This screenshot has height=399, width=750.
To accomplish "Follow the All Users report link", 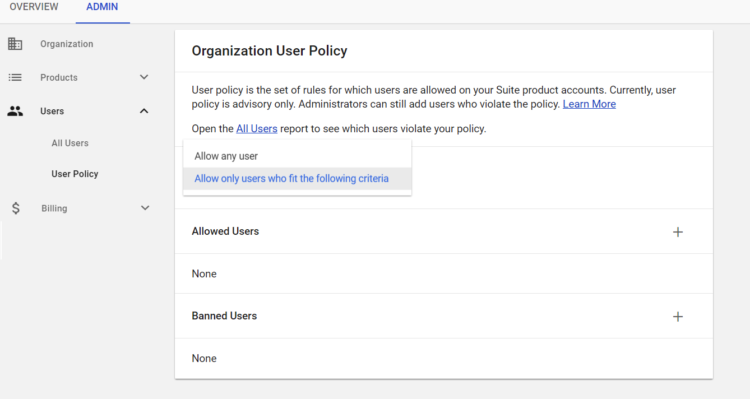I will click(257, 129).
